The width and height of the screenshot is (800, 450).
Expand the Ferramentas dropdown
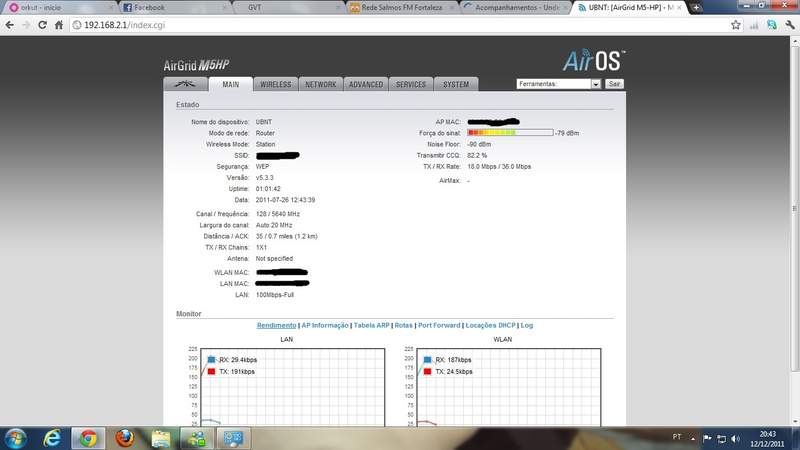coord(558,84)
